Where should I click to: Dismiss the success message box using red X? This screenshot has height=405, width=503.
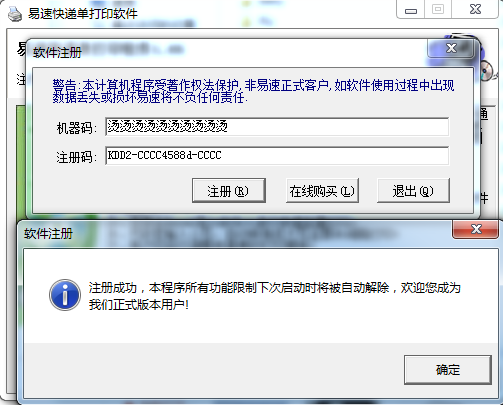pos(476,229)
